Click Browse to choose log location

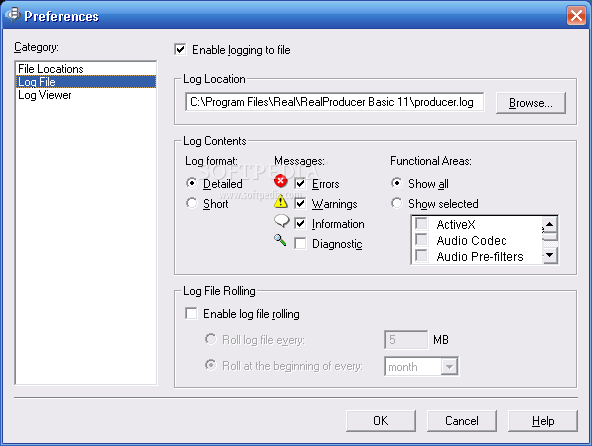coord(530,103)
